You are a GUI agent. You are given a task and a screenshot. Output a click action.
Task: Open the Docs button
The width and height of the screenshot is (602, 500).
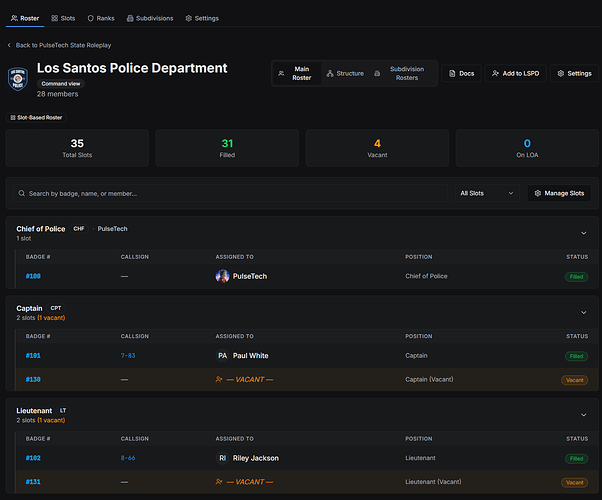click(461, 73)
